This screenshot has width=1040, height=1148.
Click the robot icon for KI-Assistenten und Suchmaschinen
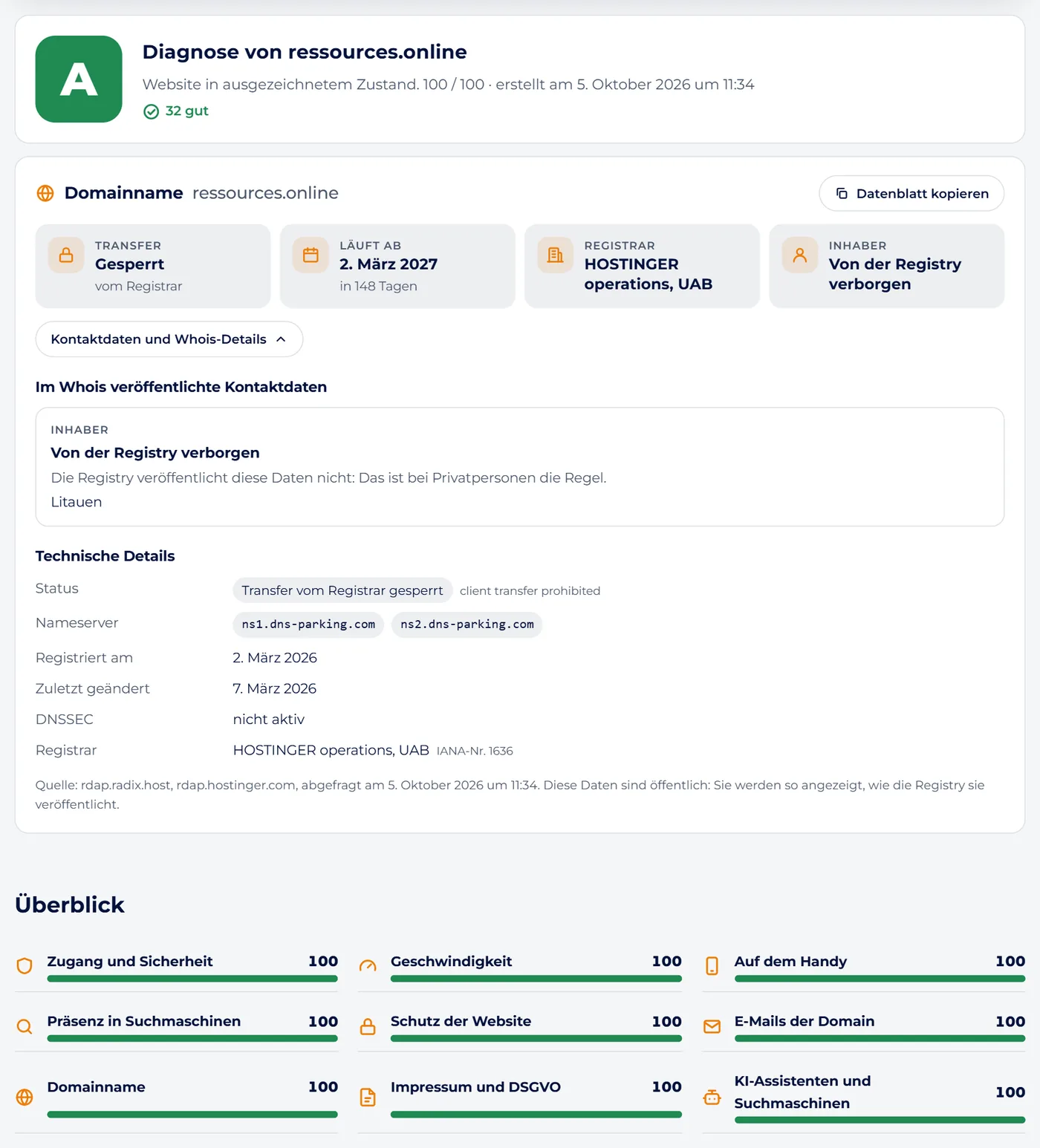pos(712,1097)
